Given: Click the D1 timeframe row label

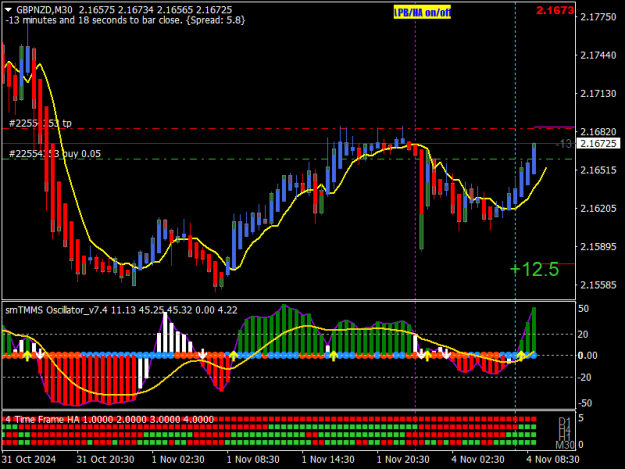Looking at the screenshot, I should pyautogui.click(x=564, y=421).
